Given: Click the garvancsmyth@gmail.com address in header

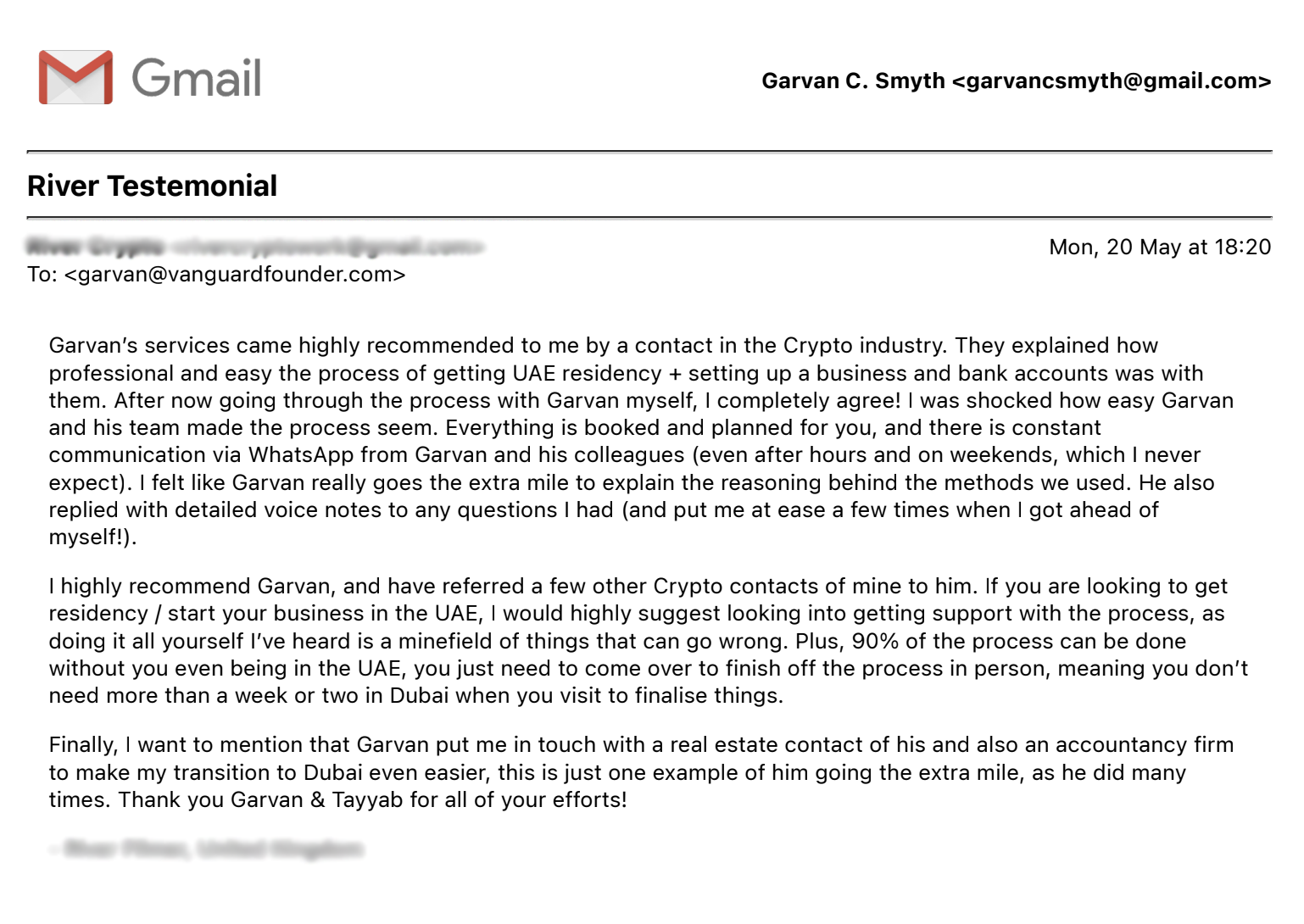Looking at the screenshot, I should [x=1112, y=81].
